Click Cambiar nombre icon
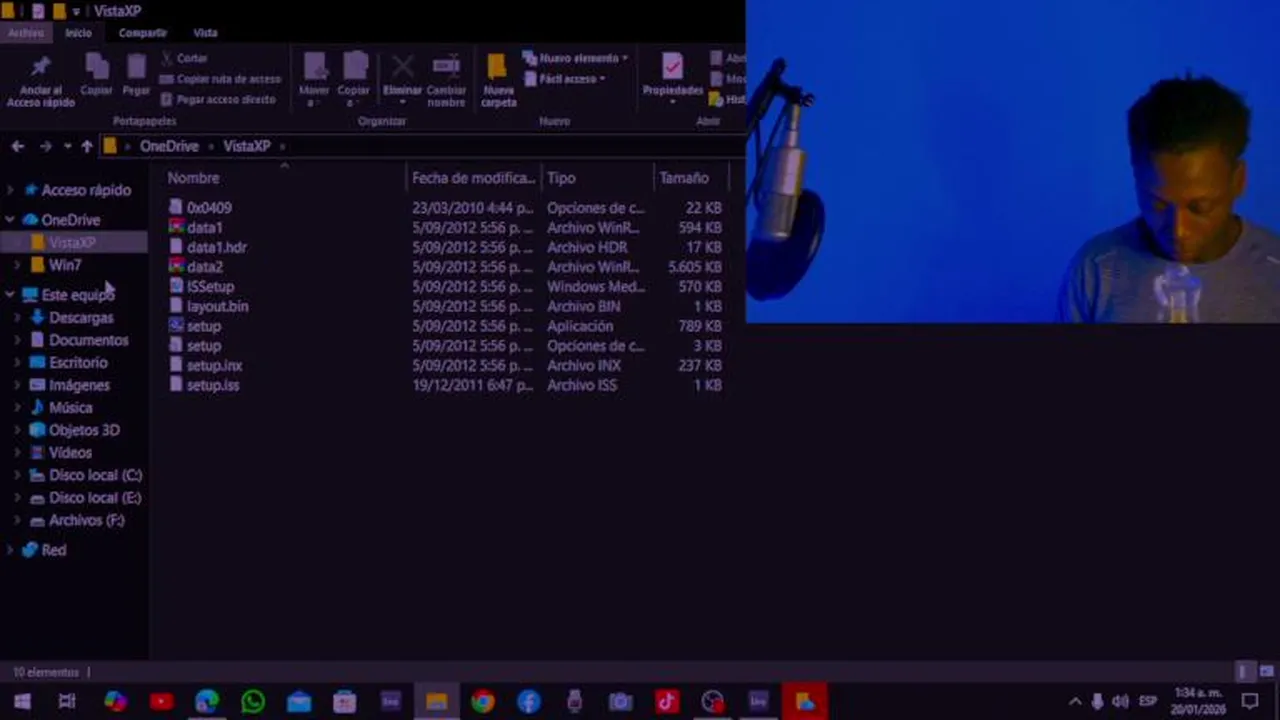Image resolution: width=1280 pixels, height=720 pixels. (x=446, y=67)
